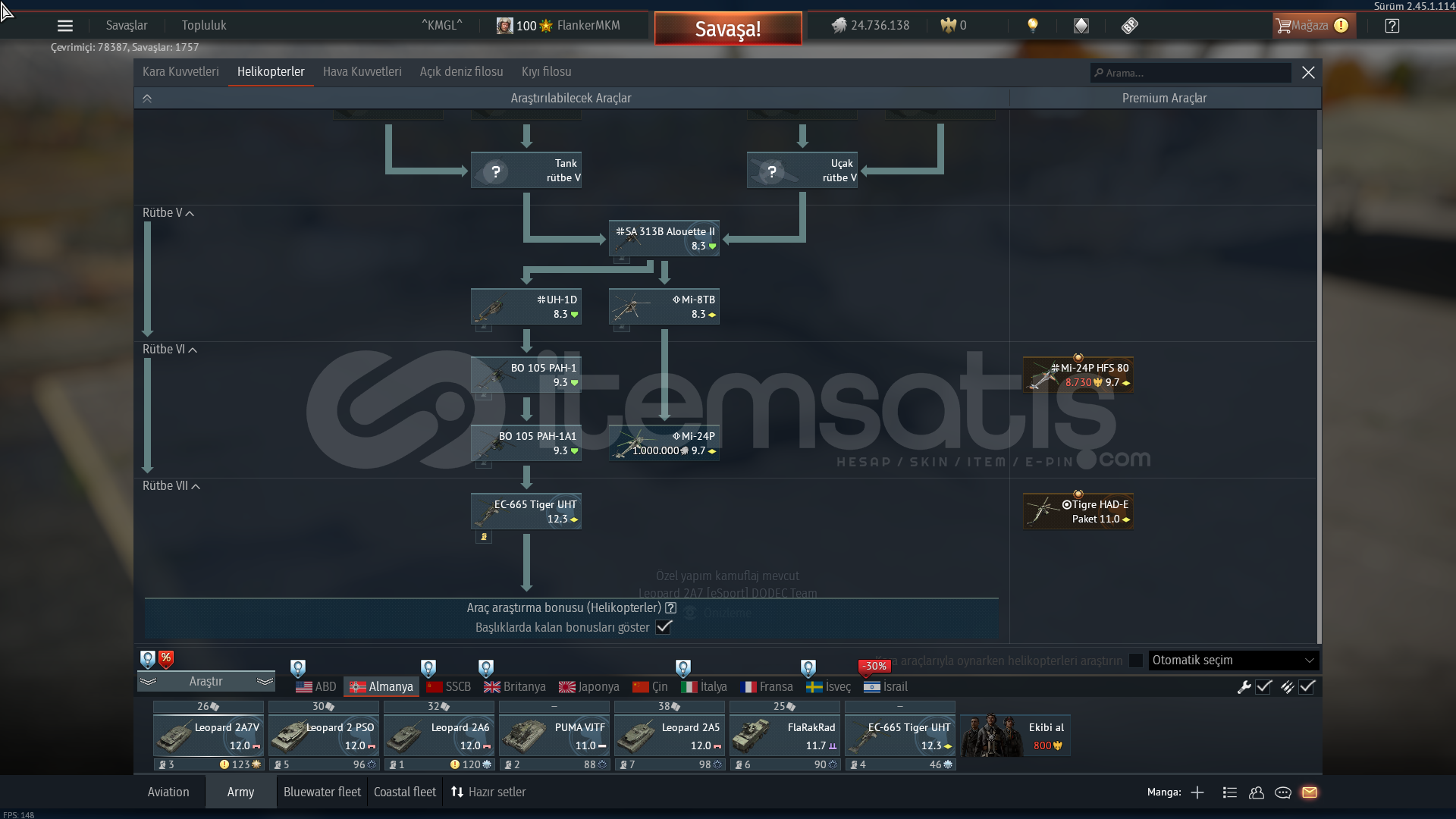Click golden eagles balance icon
Image resolution: width=1456 pixels, height=819 pixels.
[949, 26]
